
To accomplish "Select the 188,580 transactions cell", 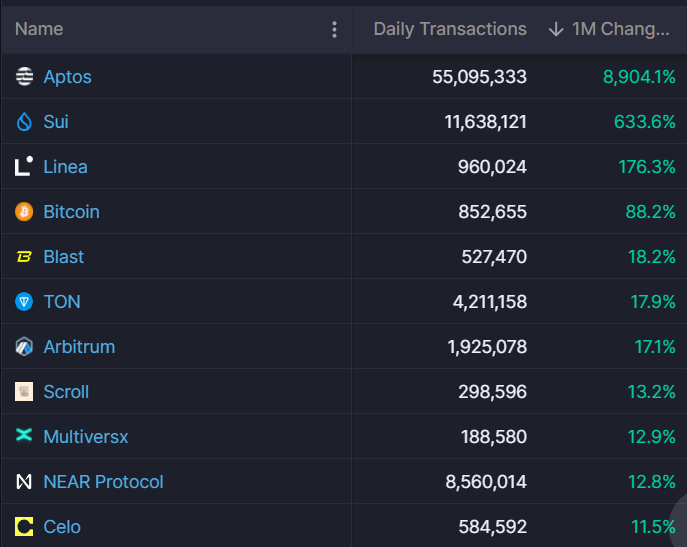I will point(494,437).
